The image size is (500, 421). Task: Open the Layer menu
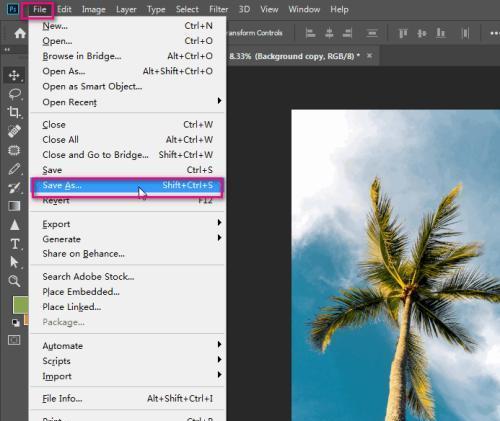126,9
